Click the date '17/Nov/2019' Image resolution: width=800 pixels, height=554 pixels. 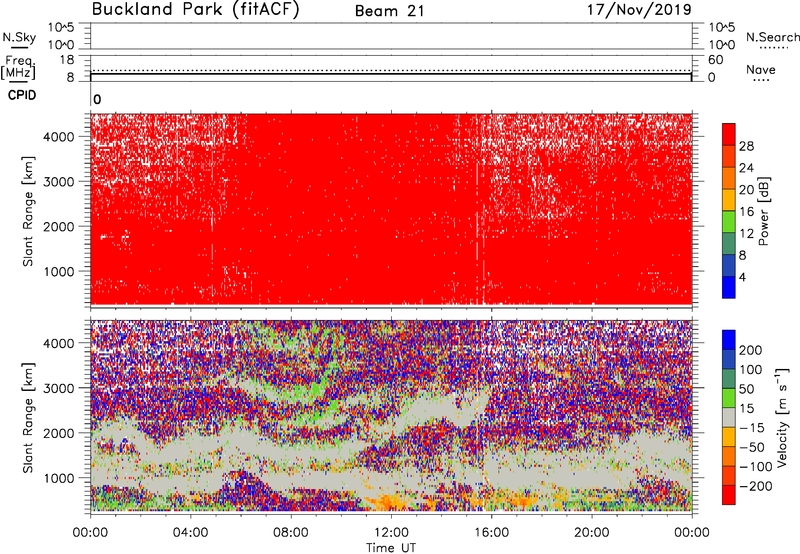click(639, 9)
